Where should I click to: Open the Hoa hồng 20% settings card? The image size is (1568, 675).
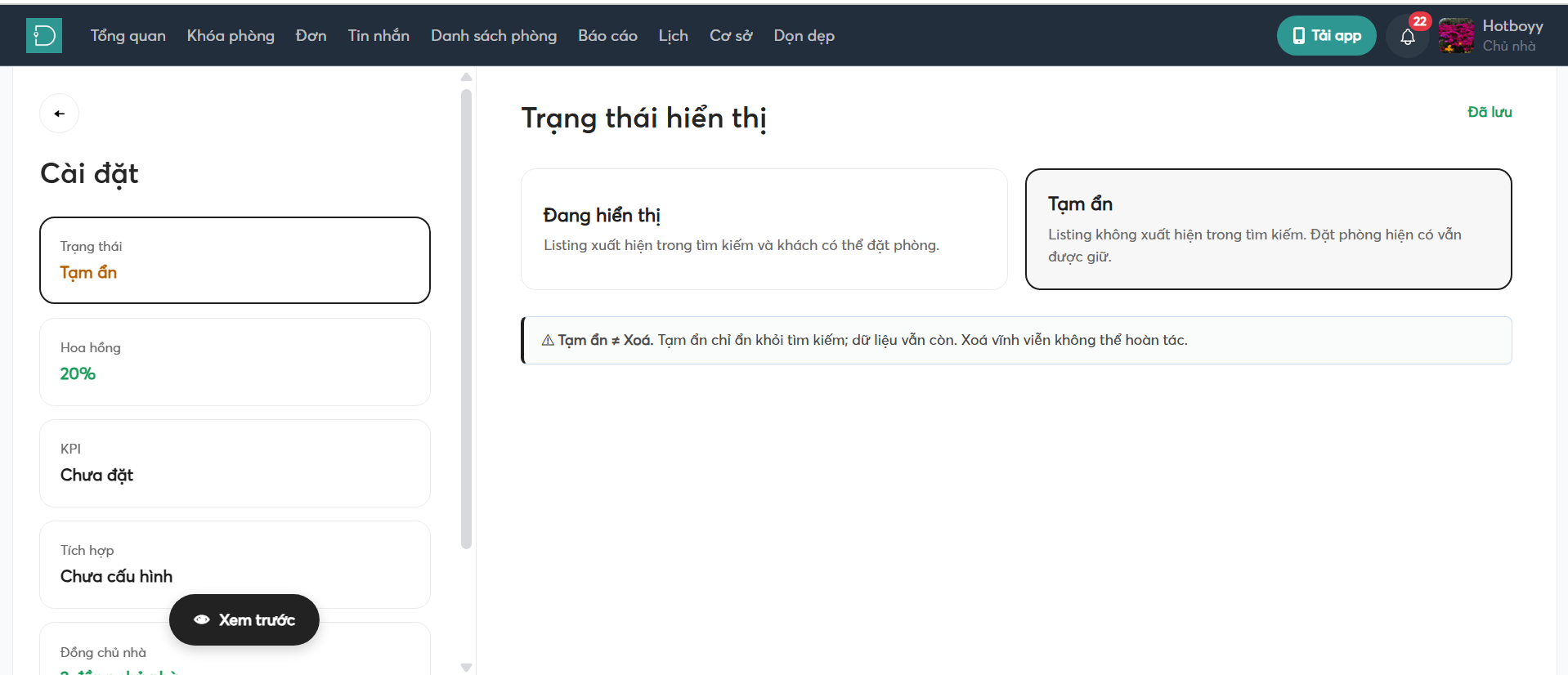235,362
